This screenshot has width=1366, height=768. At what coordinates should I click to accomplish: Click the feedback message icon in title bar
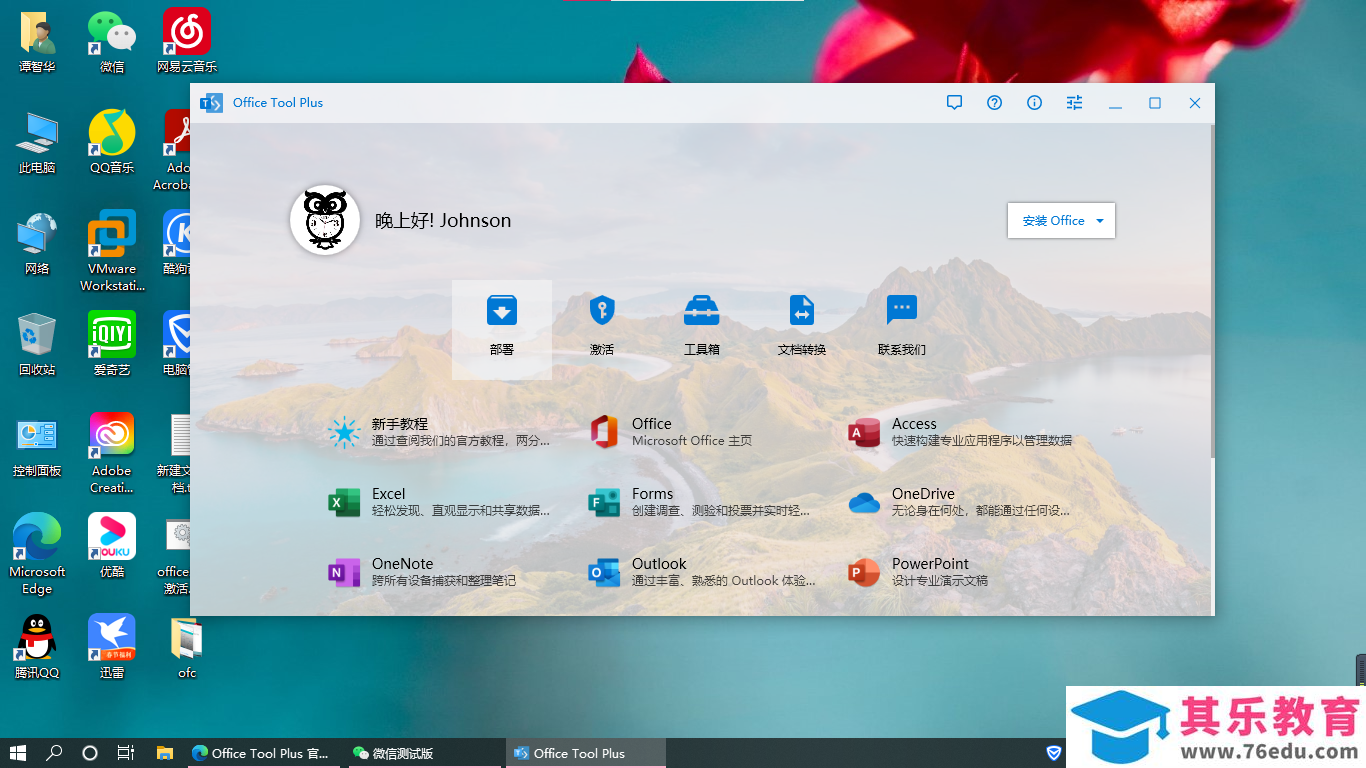954,103
